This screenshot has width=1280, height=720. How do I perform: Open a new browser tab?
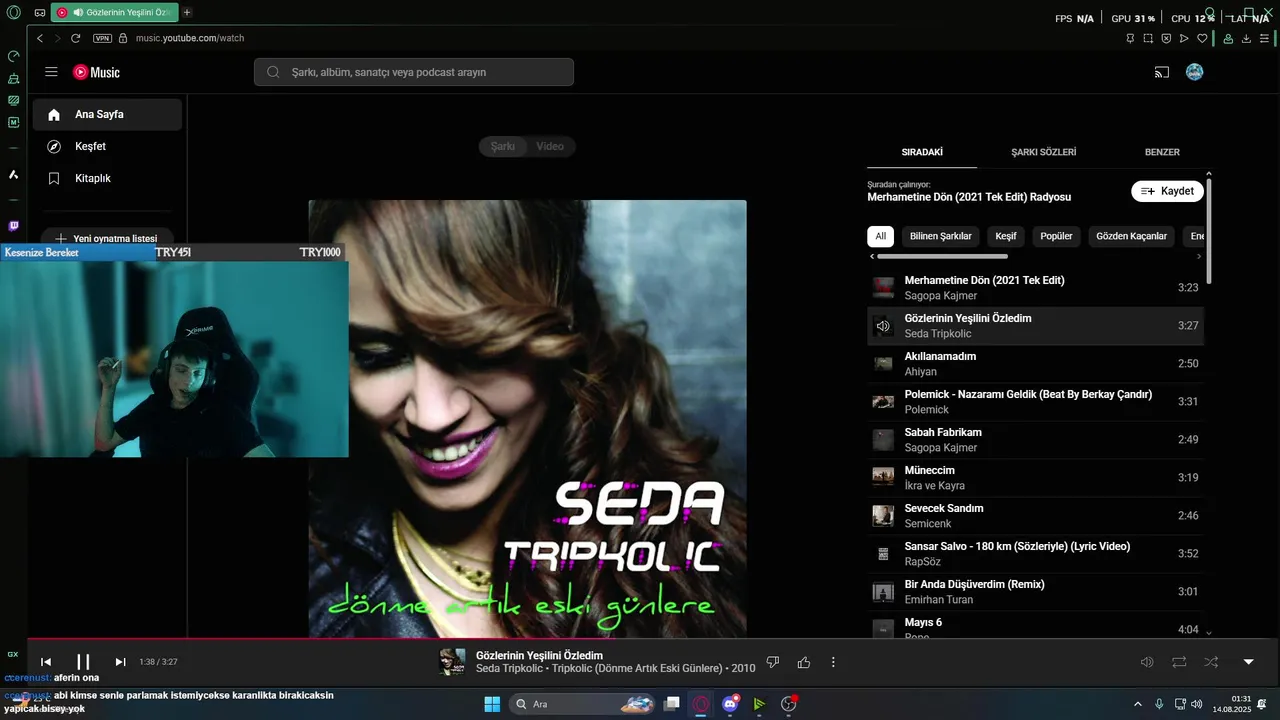click(x=187, y=13)
